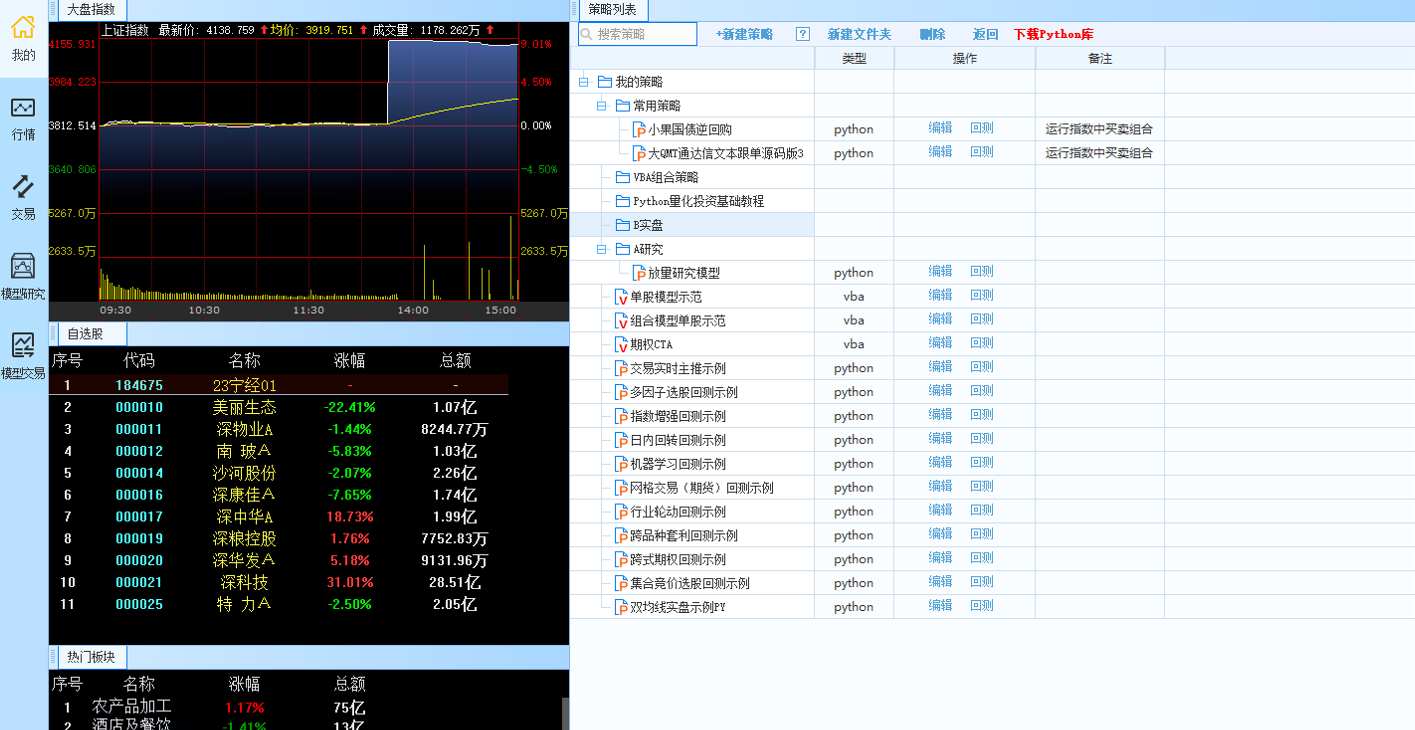Select the 自选股 panel tab

coord(85,334)
